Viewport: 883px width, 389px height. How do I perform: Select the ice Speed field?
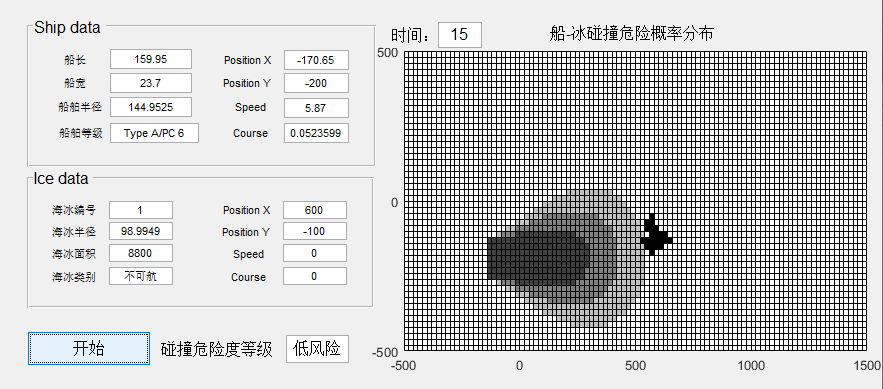315,254
